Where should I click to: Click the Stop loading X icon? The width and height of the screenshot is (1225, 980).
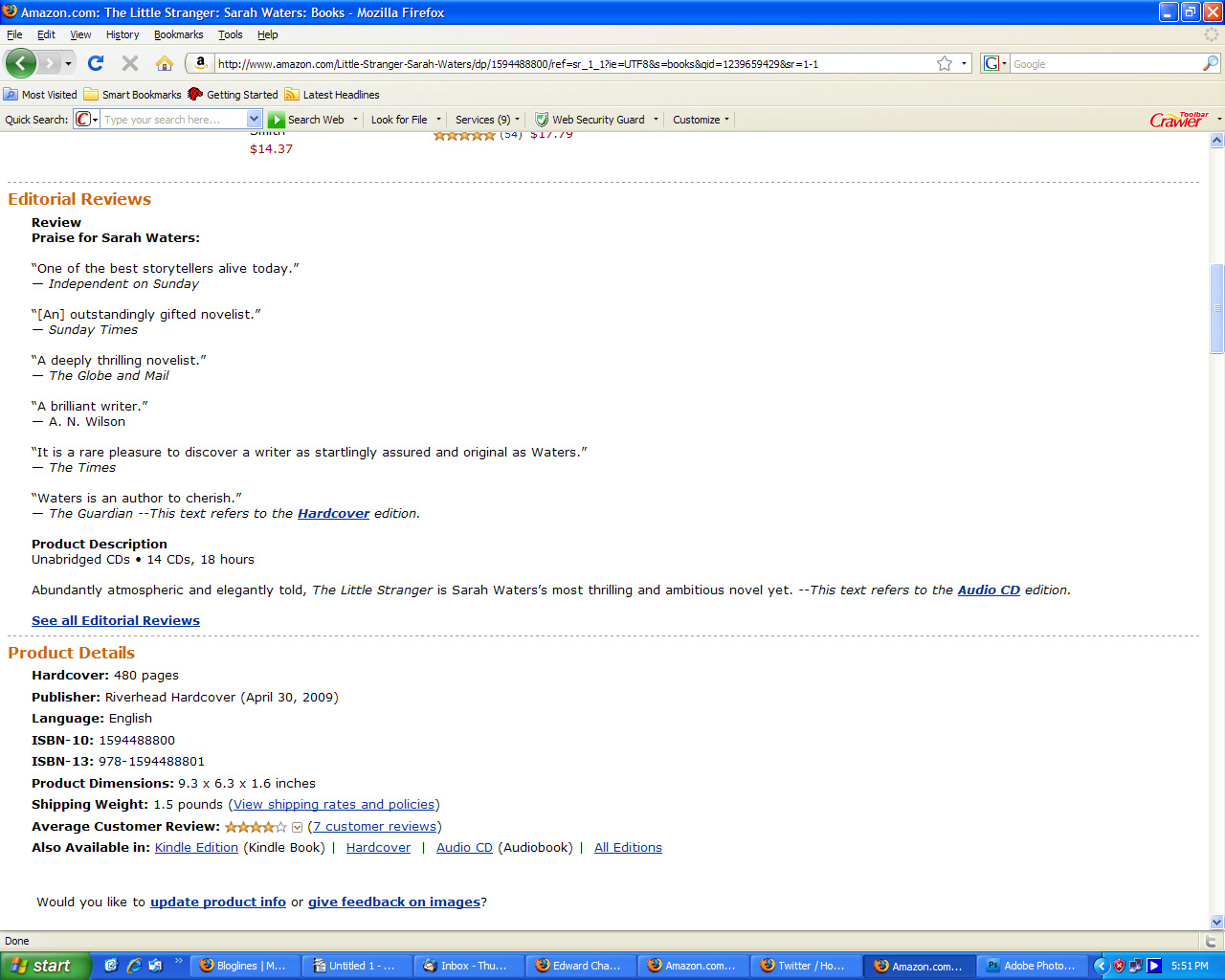click(130, 63)
